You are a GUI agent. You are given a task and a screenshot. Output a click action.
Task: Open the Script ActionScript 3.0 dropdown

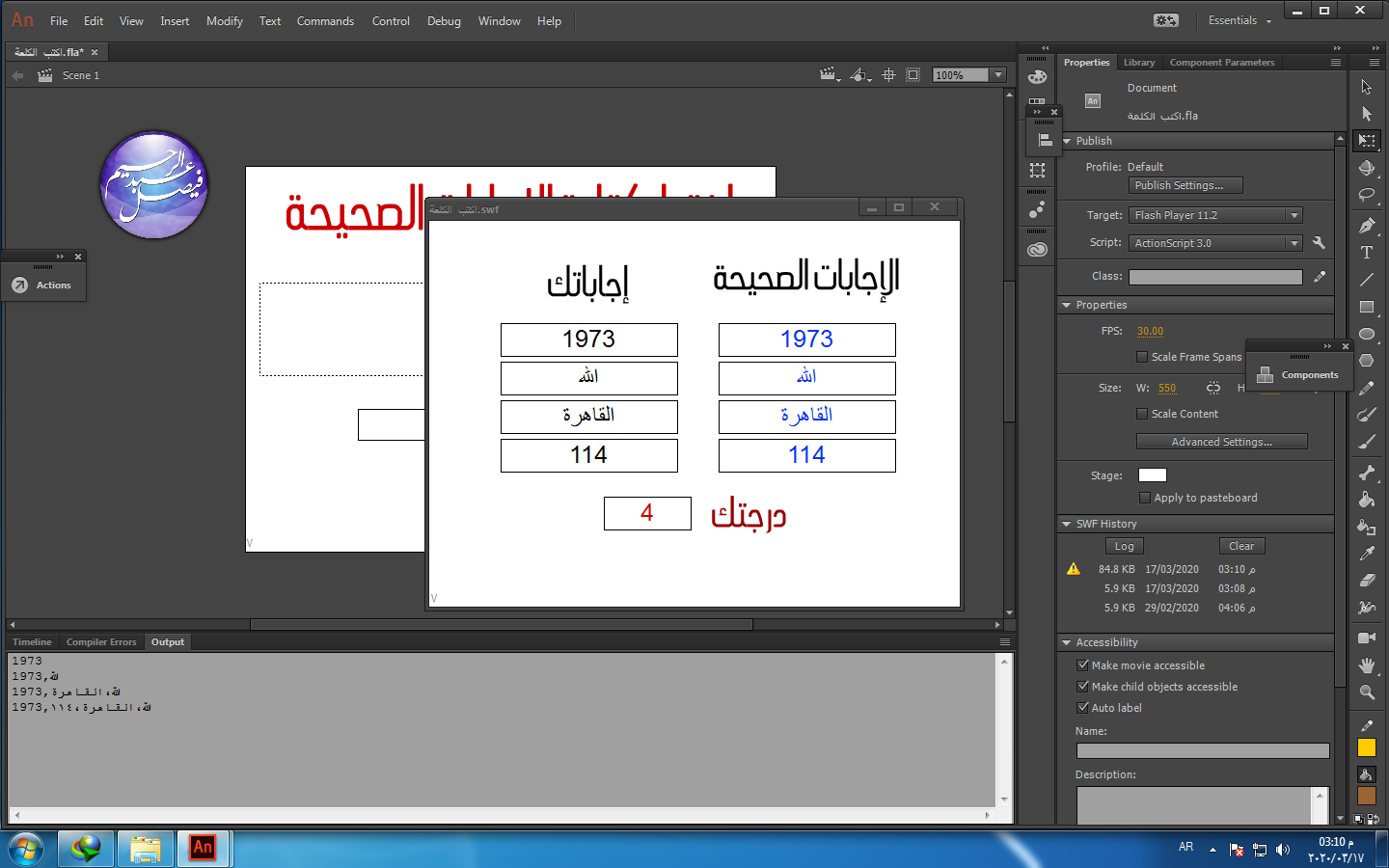point(1216,243)
